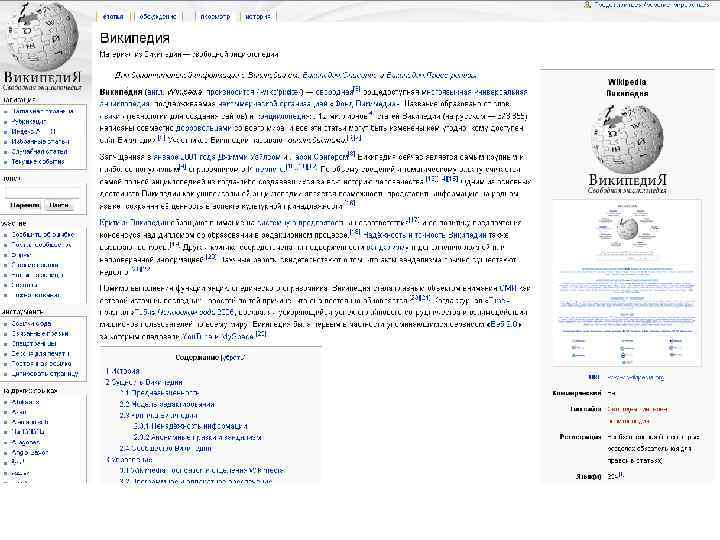Focus the sidebar search input field
Viewport: 720px width, 540px height.
click(42, 192)
